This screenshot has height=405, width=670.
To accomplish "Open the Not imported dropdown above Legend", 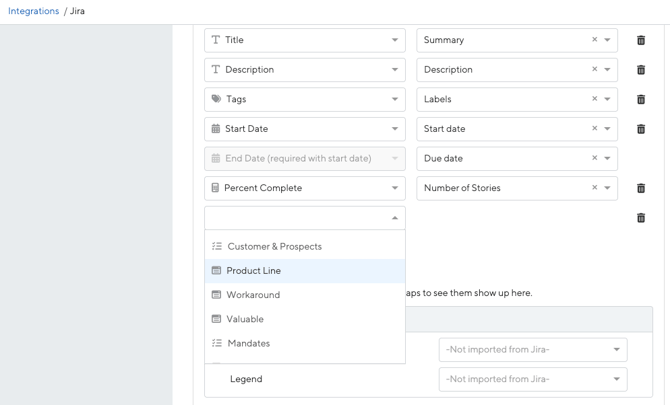I will click(x=533, y=349).
